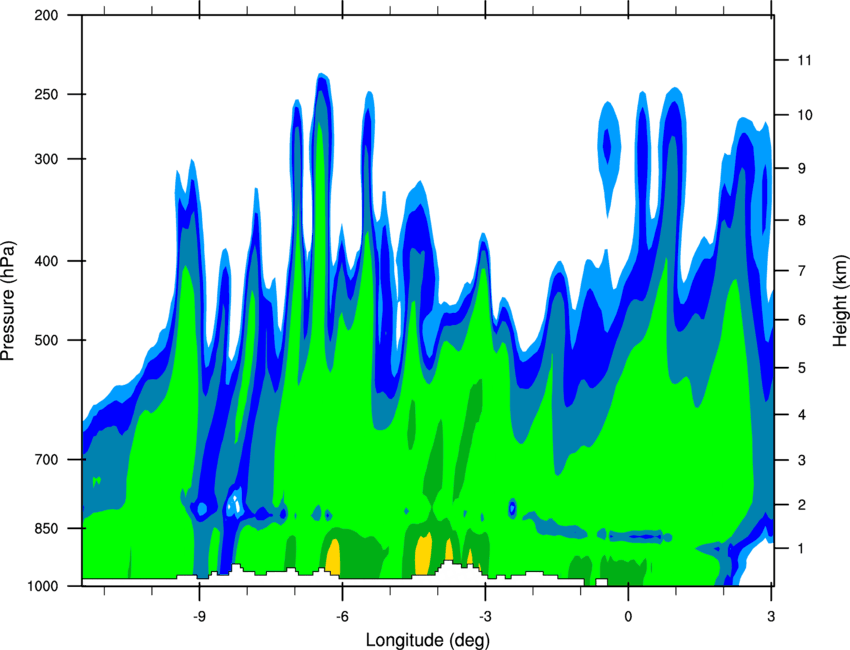Pick the 6 km height label

(x=801, y=320)
